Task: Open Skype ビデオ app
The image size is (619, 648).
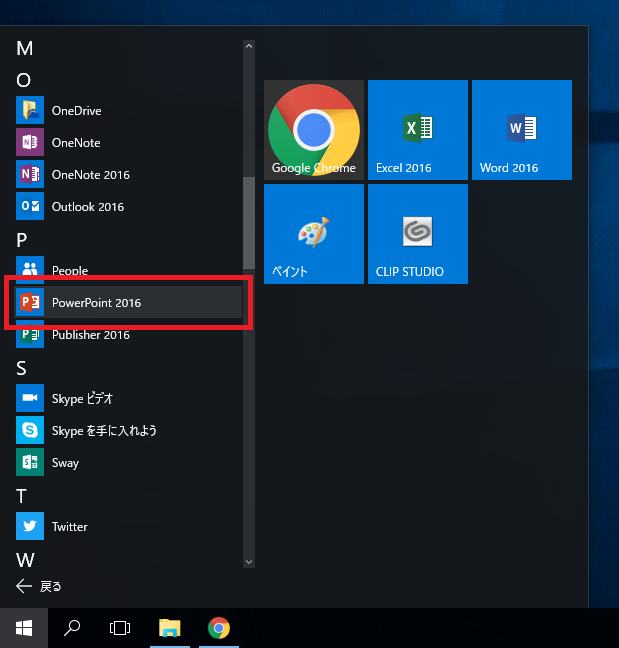Action: (82, 399)
